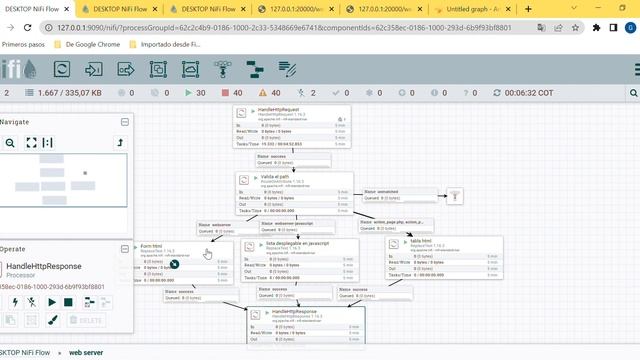Collapse the Operate panel
Image resolution: width=640 pixels, height=360 pixels.
pos(125,249)
